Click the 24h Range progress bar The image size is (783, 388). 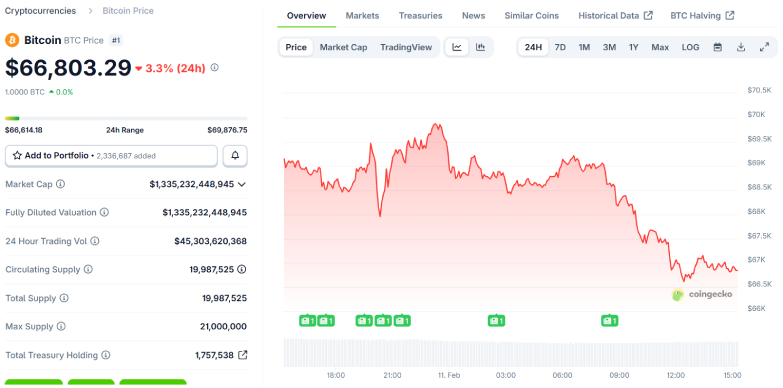coord(126,118)
